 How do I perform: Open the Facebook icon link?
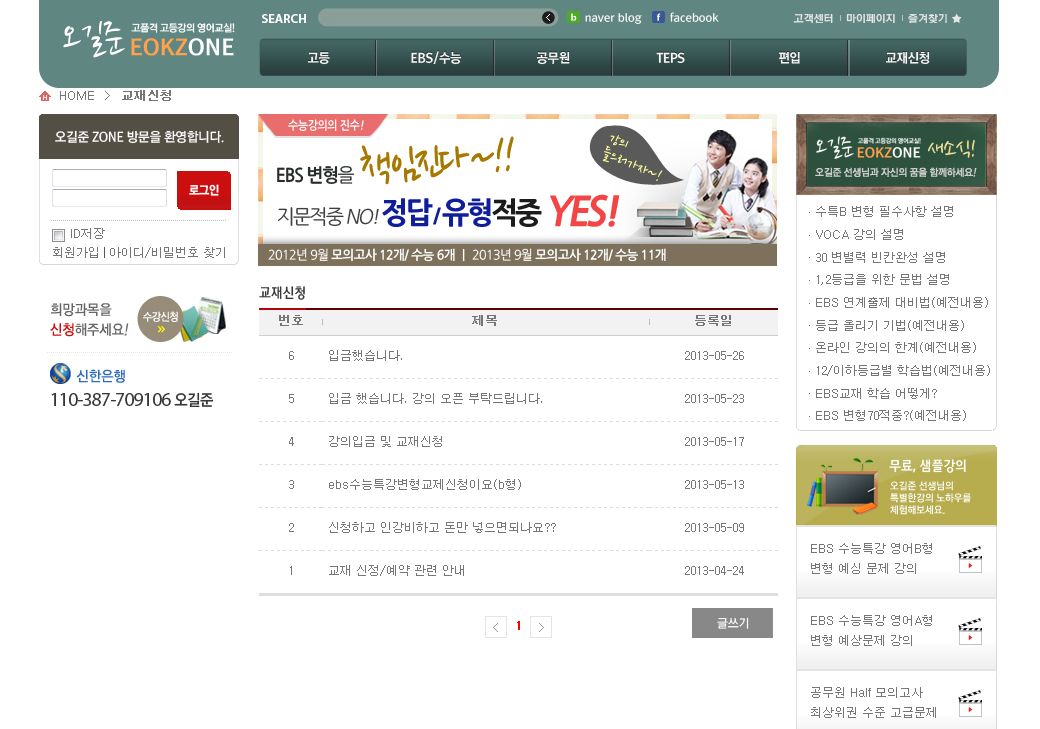click(658, 18)
